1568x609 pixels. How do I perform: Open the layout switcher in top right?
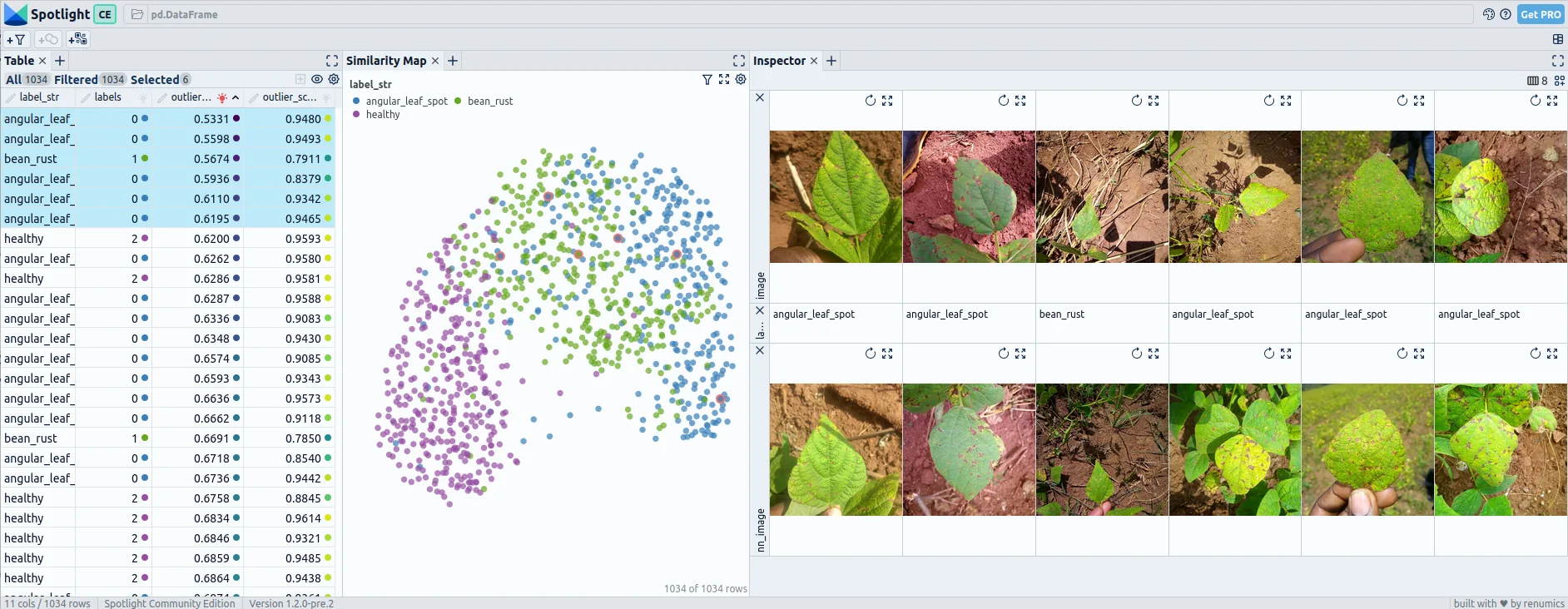click(x=1557, y=39)
